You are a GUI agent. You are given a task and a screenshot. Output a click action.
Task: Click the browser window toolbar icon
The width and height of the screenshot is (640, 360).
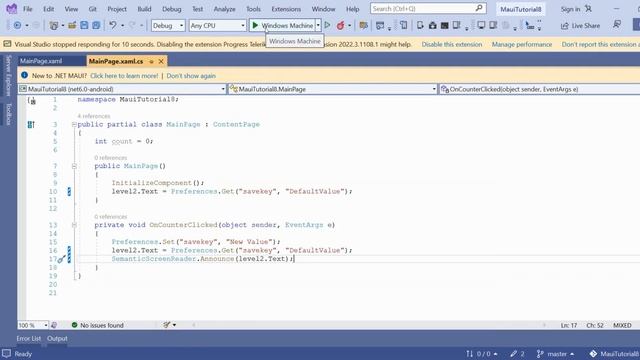(380, 25)
